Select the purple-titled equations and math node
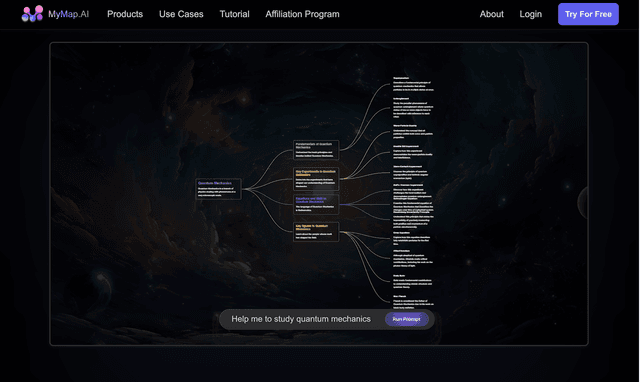The image size is (640, 382). [x=316, y=204]
